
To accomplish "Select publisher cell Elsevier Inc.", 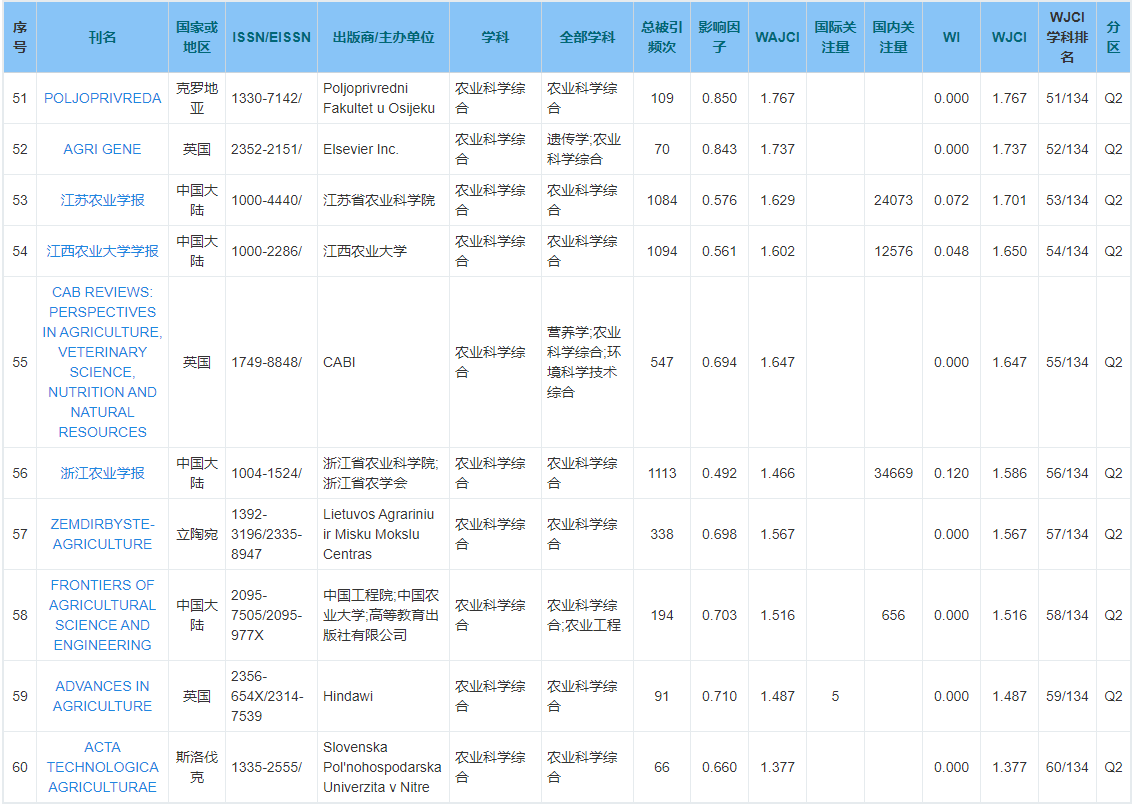I will pyautogui.click(x=383, y=149).
